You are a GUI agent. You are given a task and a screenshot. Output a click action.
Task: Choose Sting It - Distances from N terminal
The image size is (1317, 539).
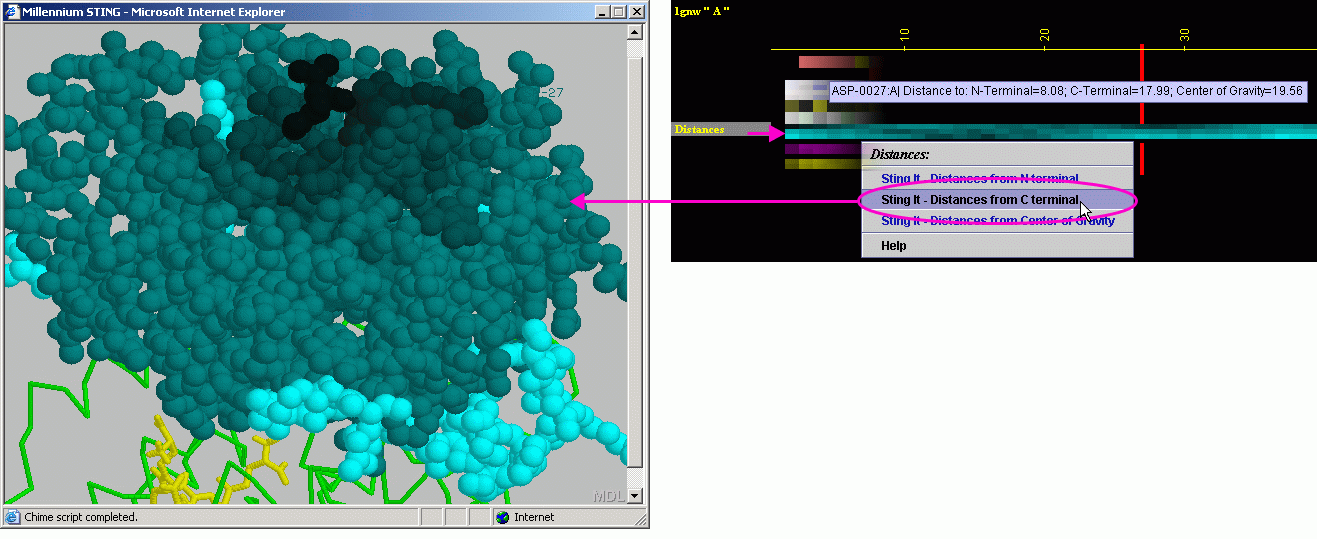click(x=997, y=178)
